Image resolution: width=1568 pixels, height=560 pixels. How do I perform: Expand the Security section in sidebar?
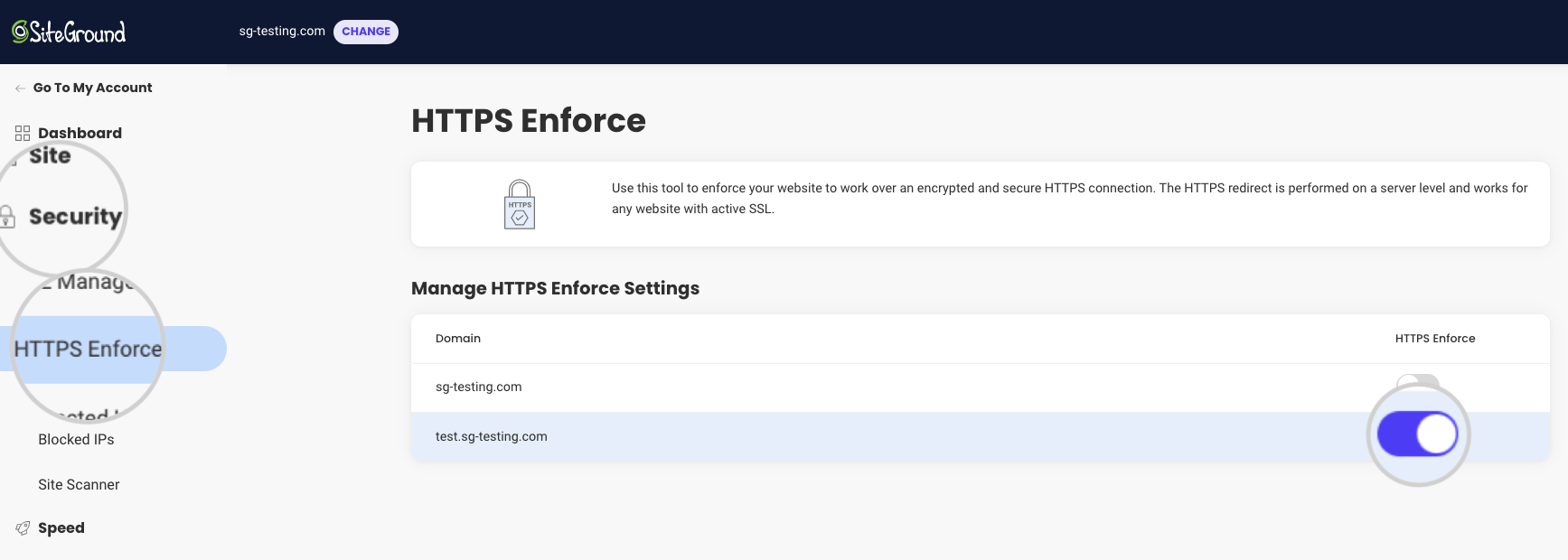point(75,217)
